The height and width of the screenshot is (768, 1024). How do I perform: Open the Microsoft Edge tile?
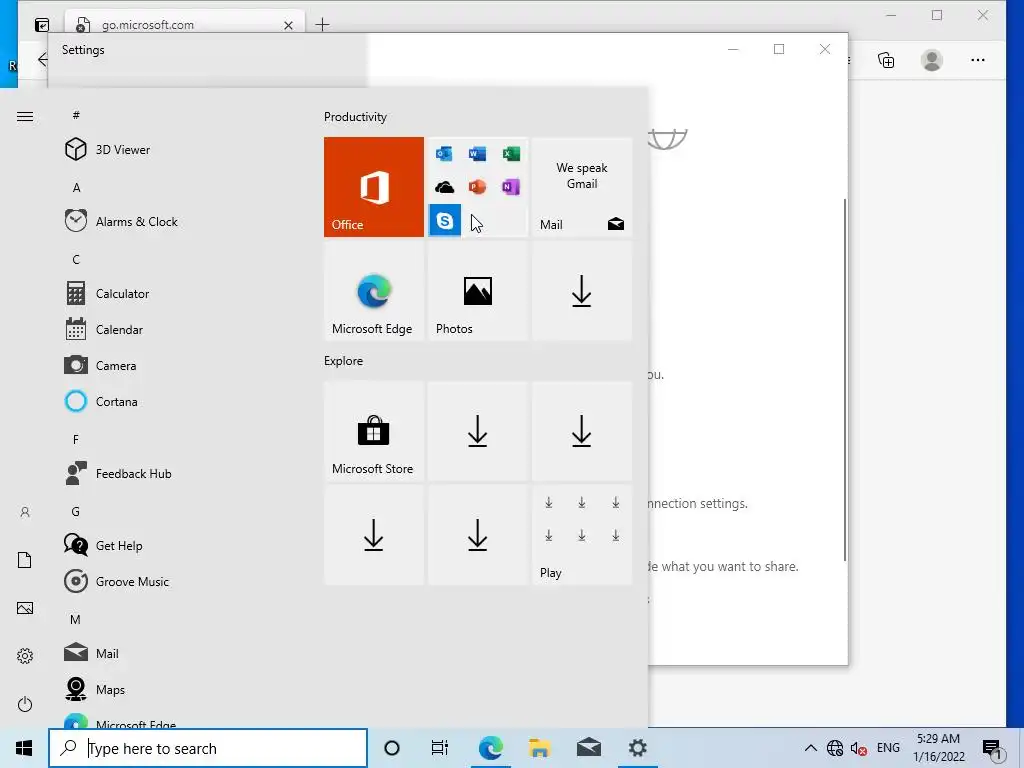coord(374,291)
